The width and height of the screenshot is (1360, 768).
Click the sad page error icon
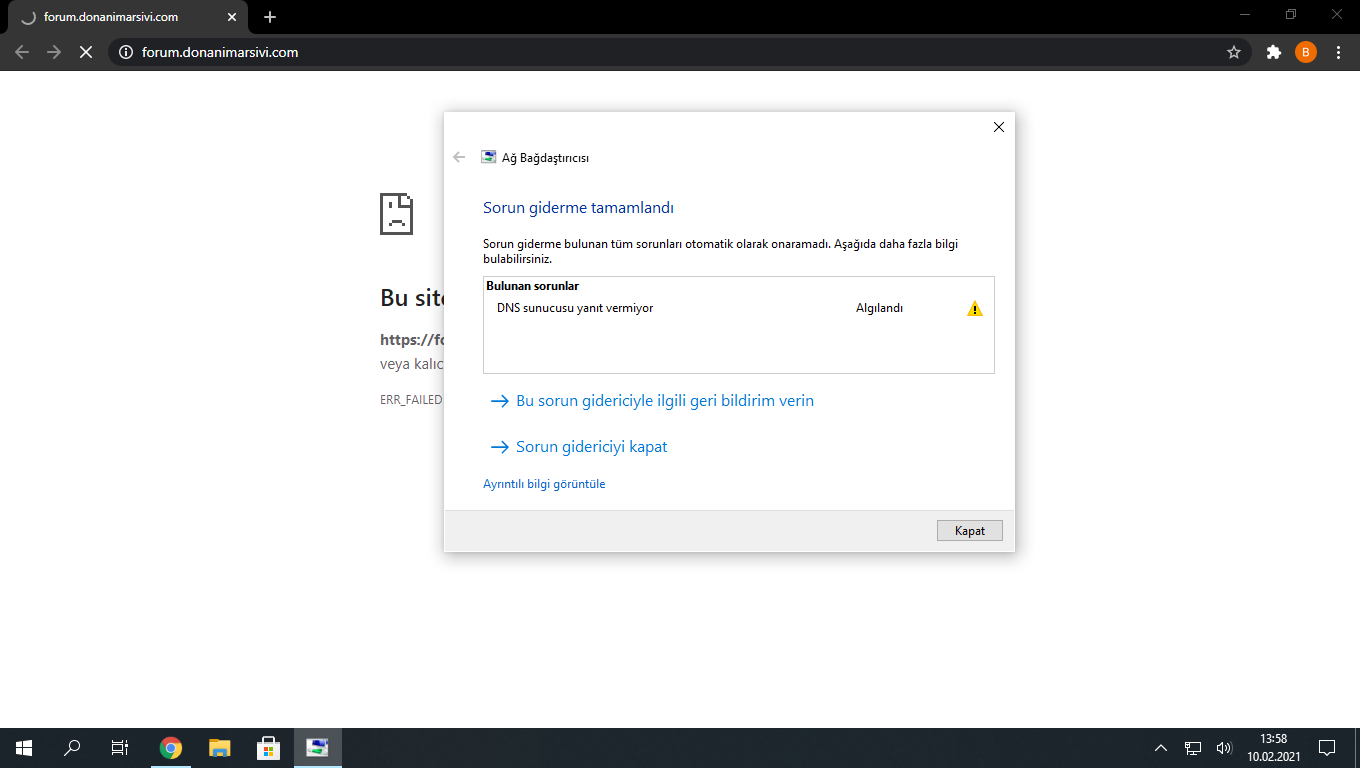(396, 213)
